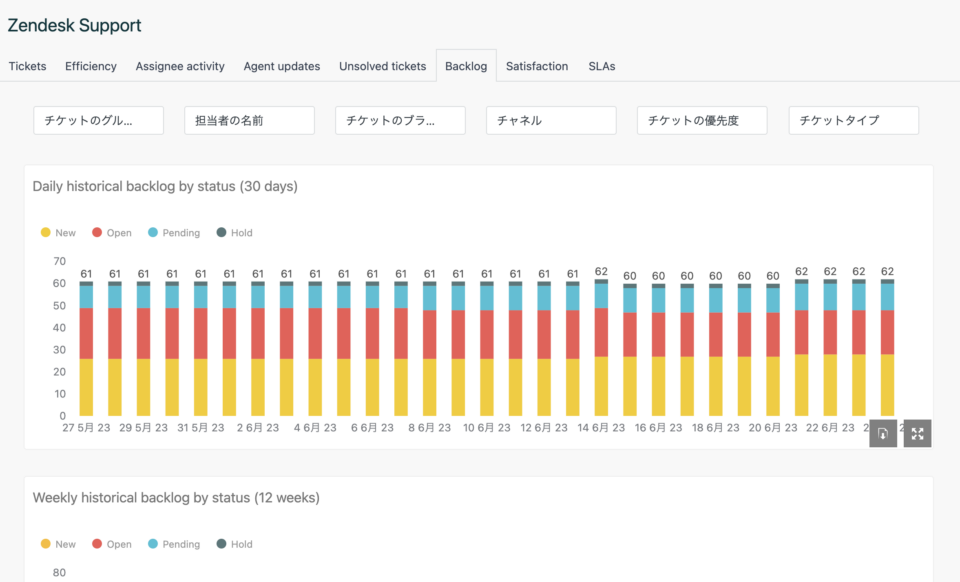This screenshot has height=582, width=960.
Task: Switch to the Tickets tab
Action: coord(27,66)
